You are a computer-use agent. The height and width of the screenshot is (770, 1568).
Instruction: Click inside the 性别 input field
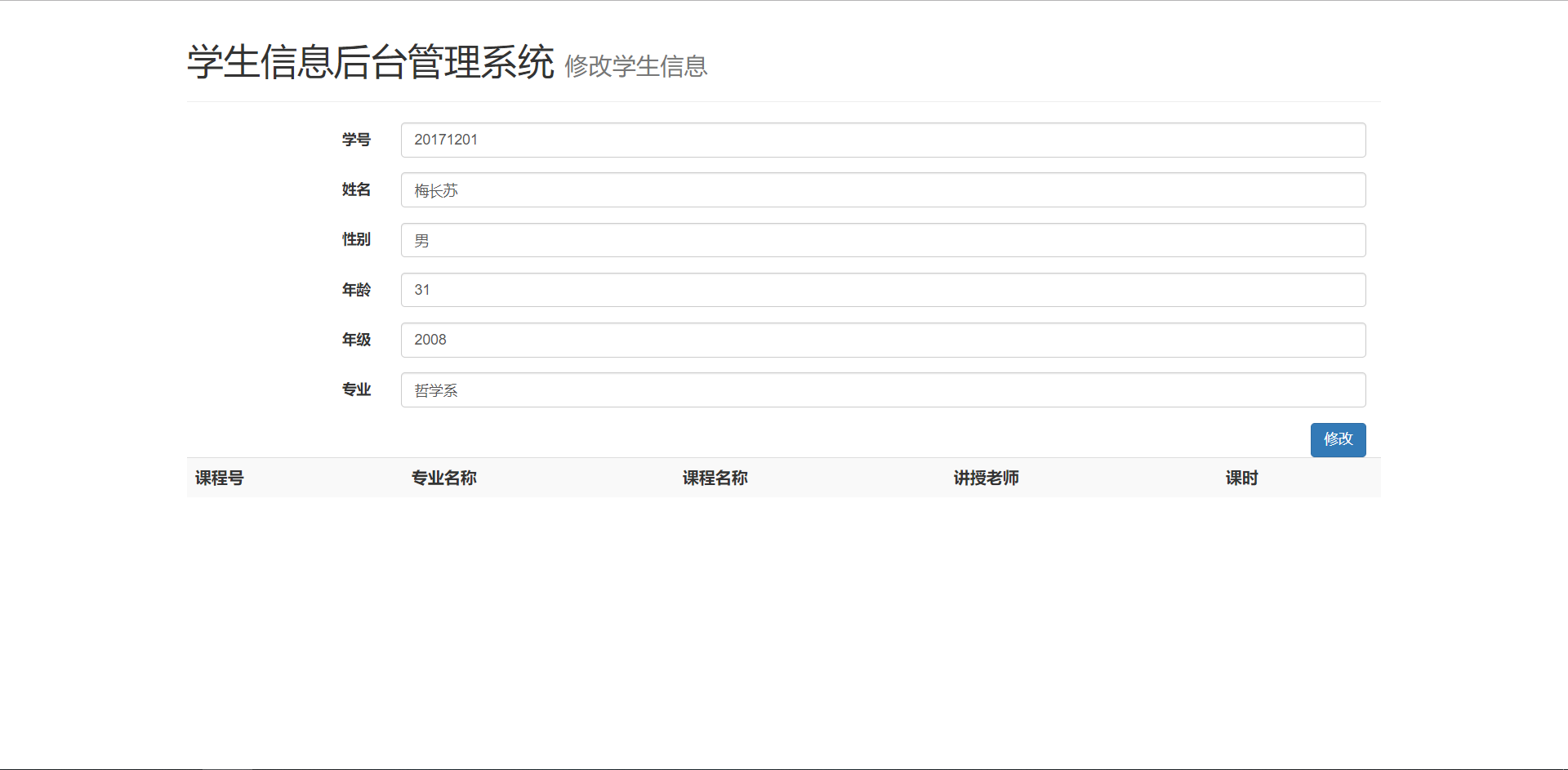pyautogui.click(x=882, y=239)
